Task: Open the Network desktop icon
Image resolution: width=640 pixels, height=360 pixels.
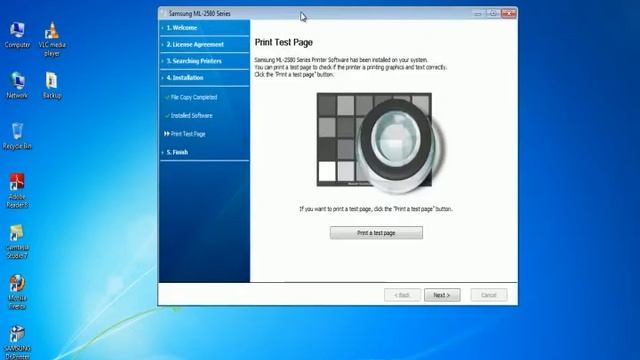Action: [17, 86]
